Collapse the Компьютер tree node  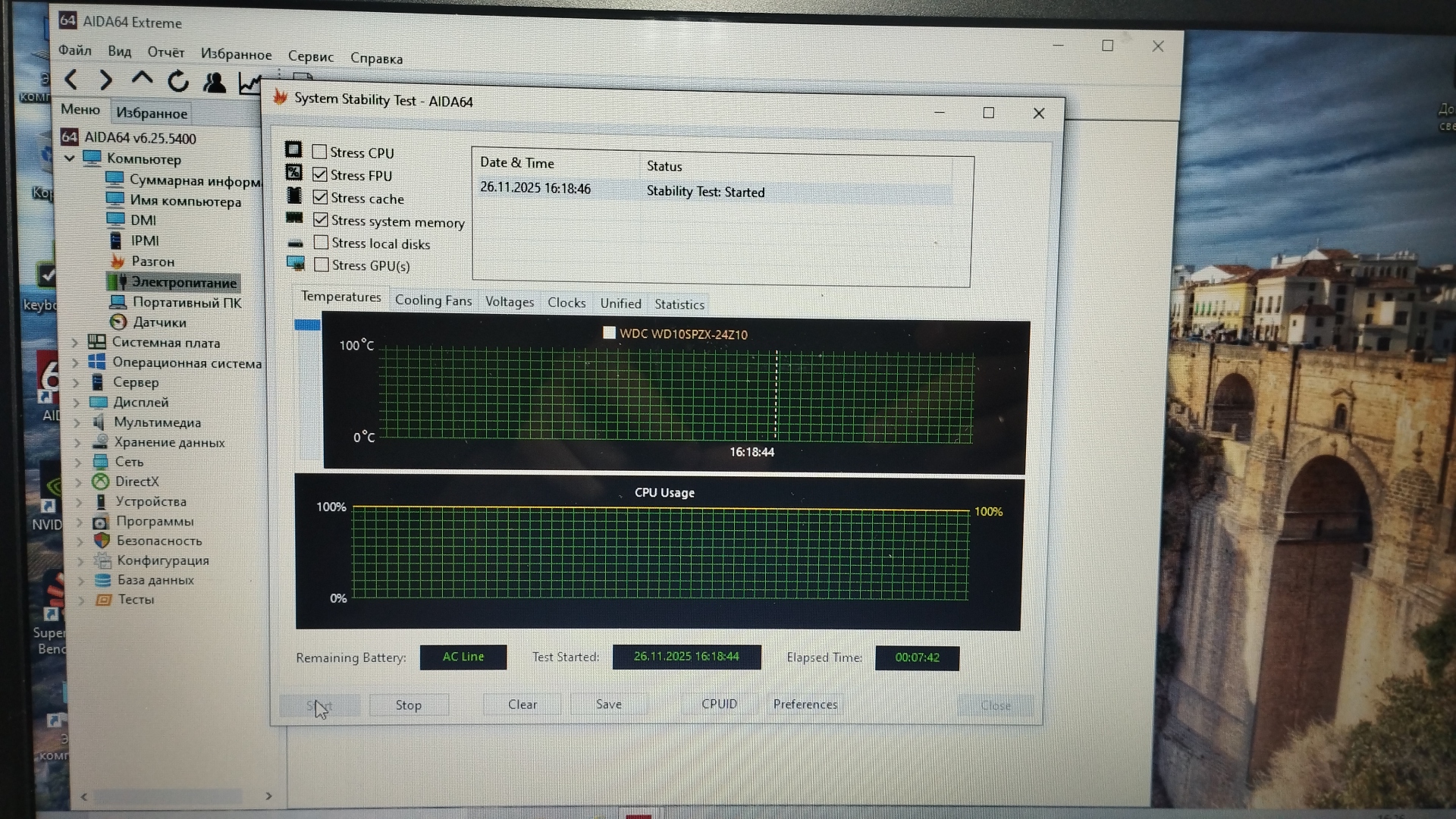[69, 158]
